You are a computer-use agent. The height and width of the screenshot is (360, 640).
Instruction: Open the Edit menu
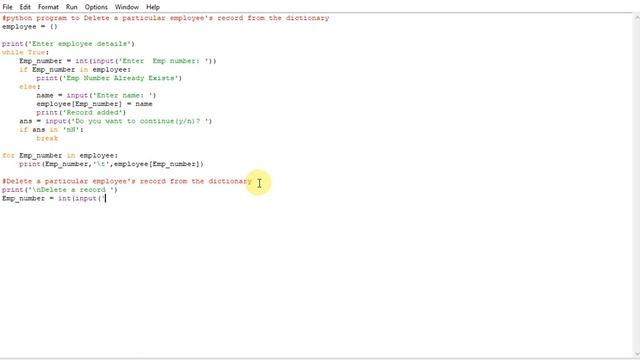25,7
